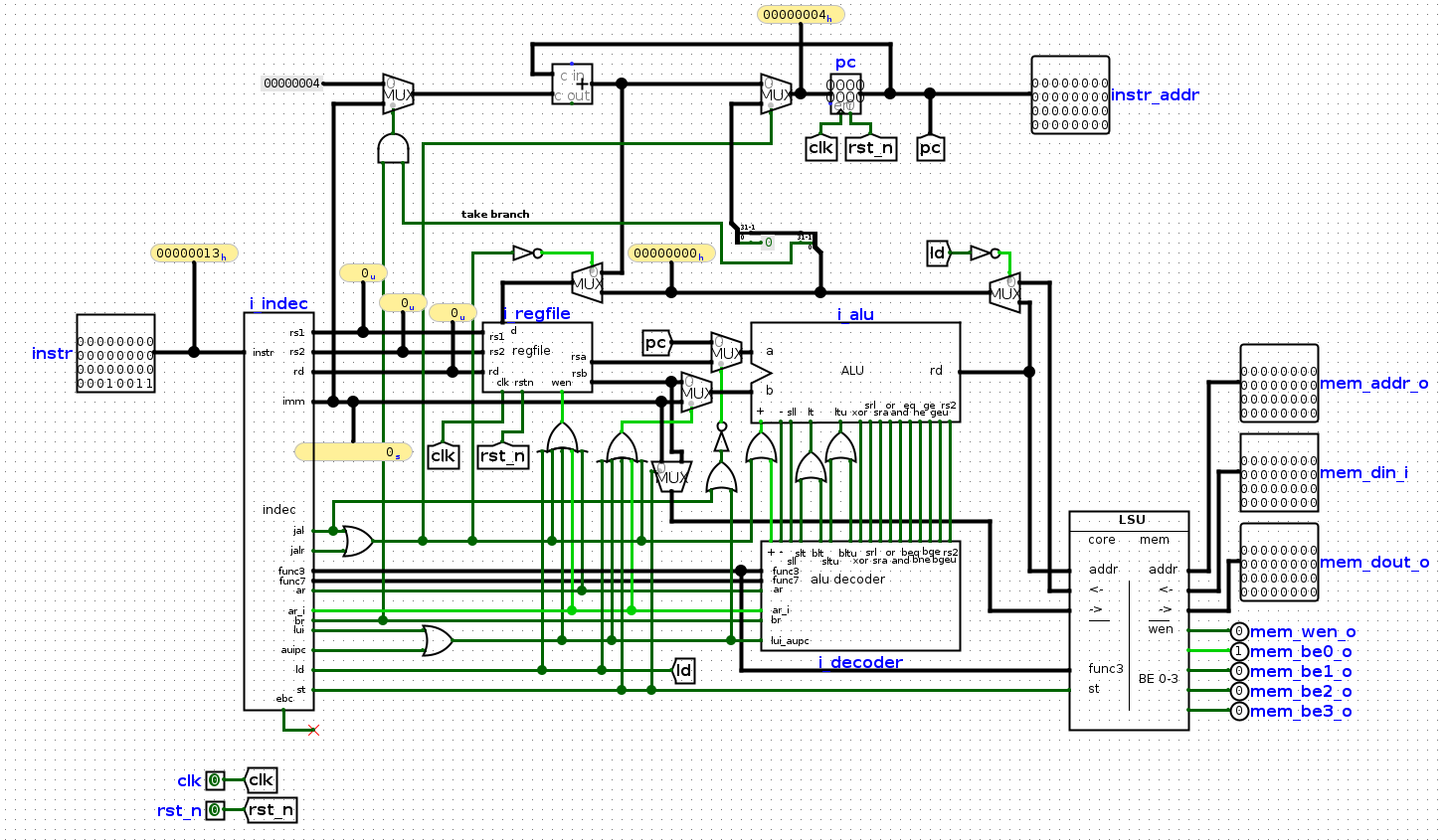Select the rst_n tunnel under pc register

coord(870,148)
